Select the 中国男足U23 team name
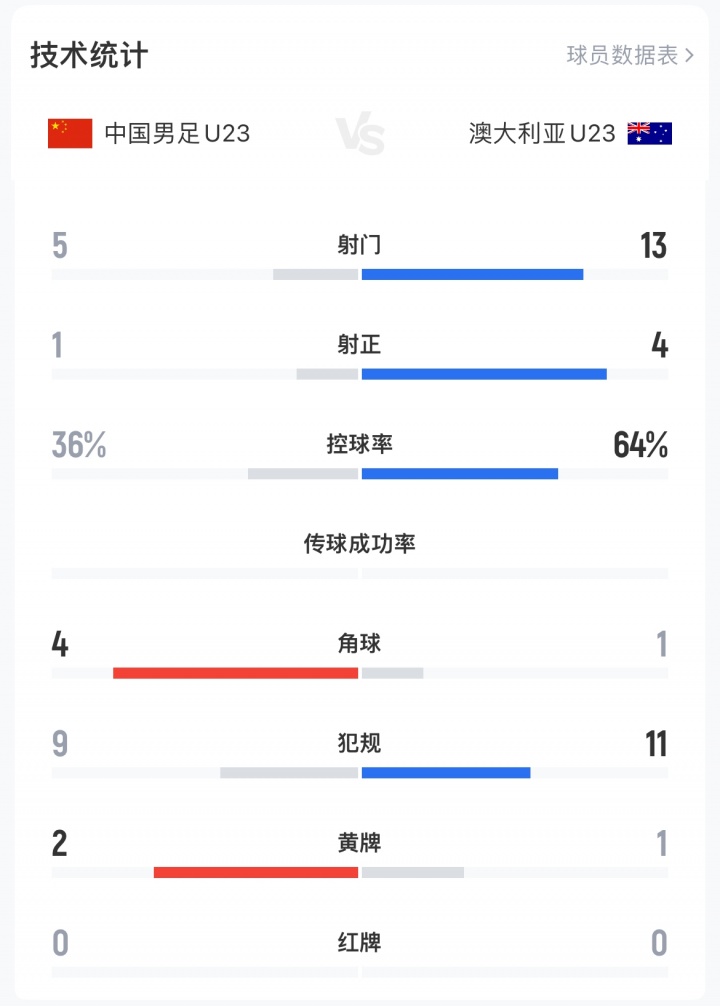 pyautogui.click(x=177, y=133)
